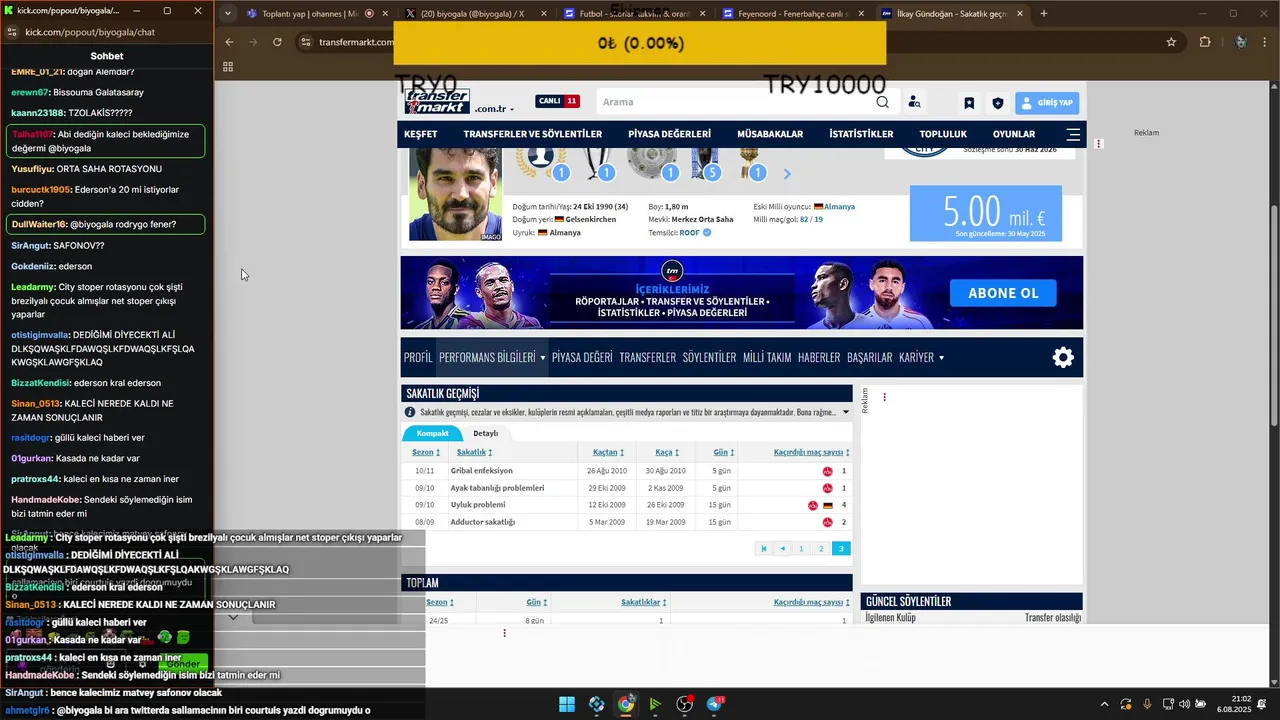Viewport: 1280px width, 720px height.
Task: Open the Telegram taskbar icon
Action: [x=716, y=704]
